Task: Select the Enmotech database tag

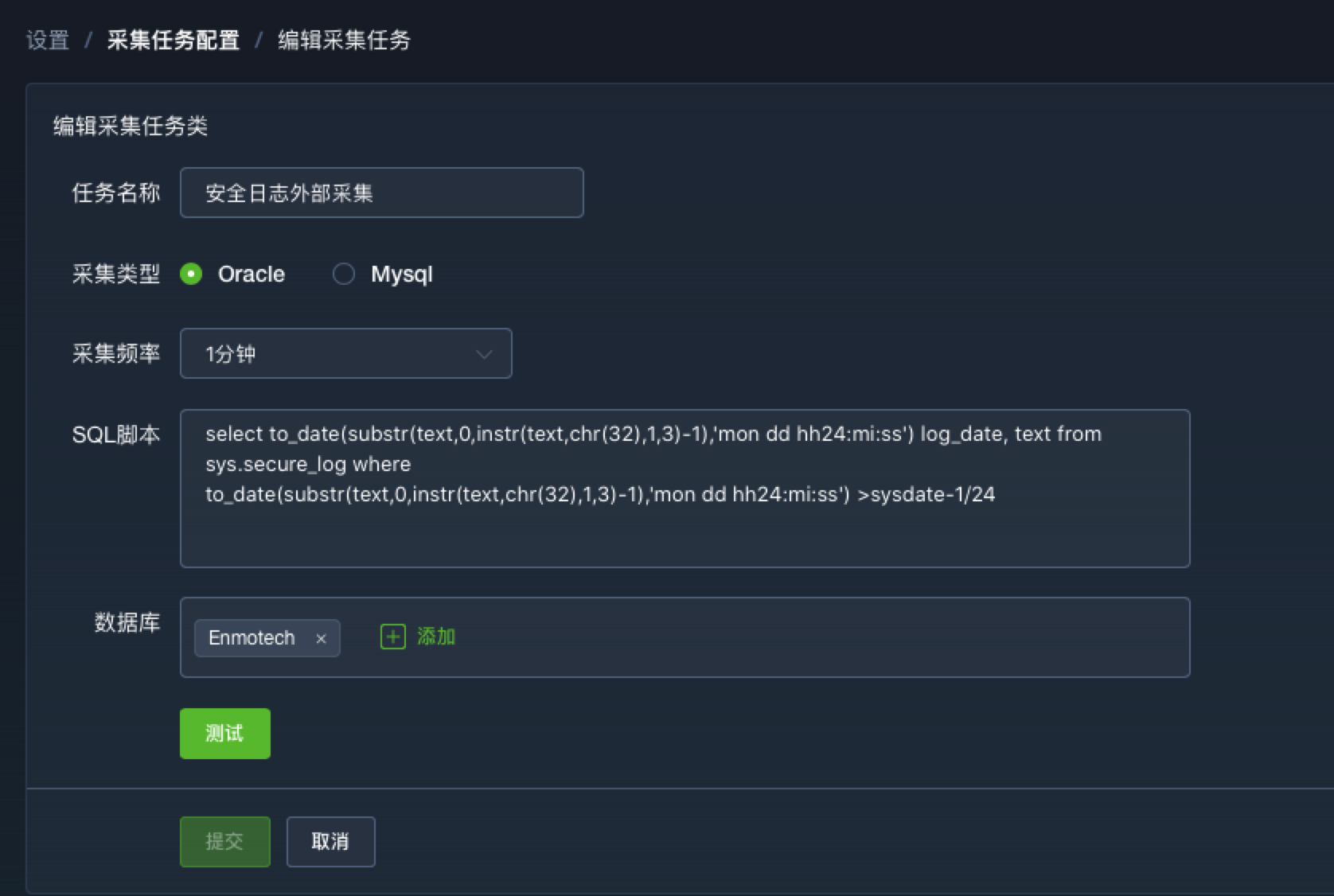Action: [x=252, y=638]
